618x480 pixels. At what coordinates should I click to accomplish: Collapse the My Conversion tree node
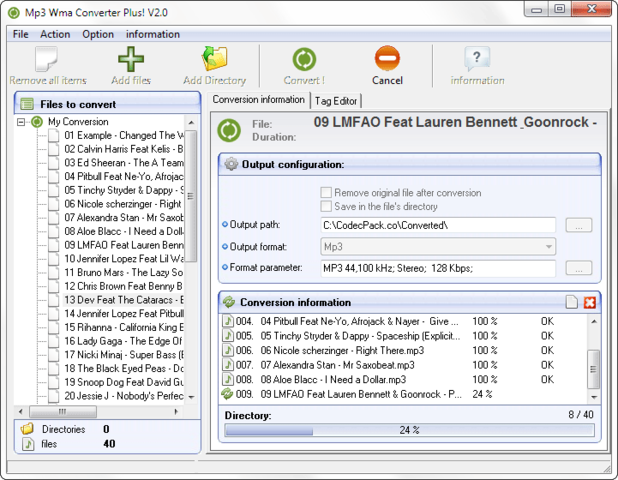coord(21,122)
